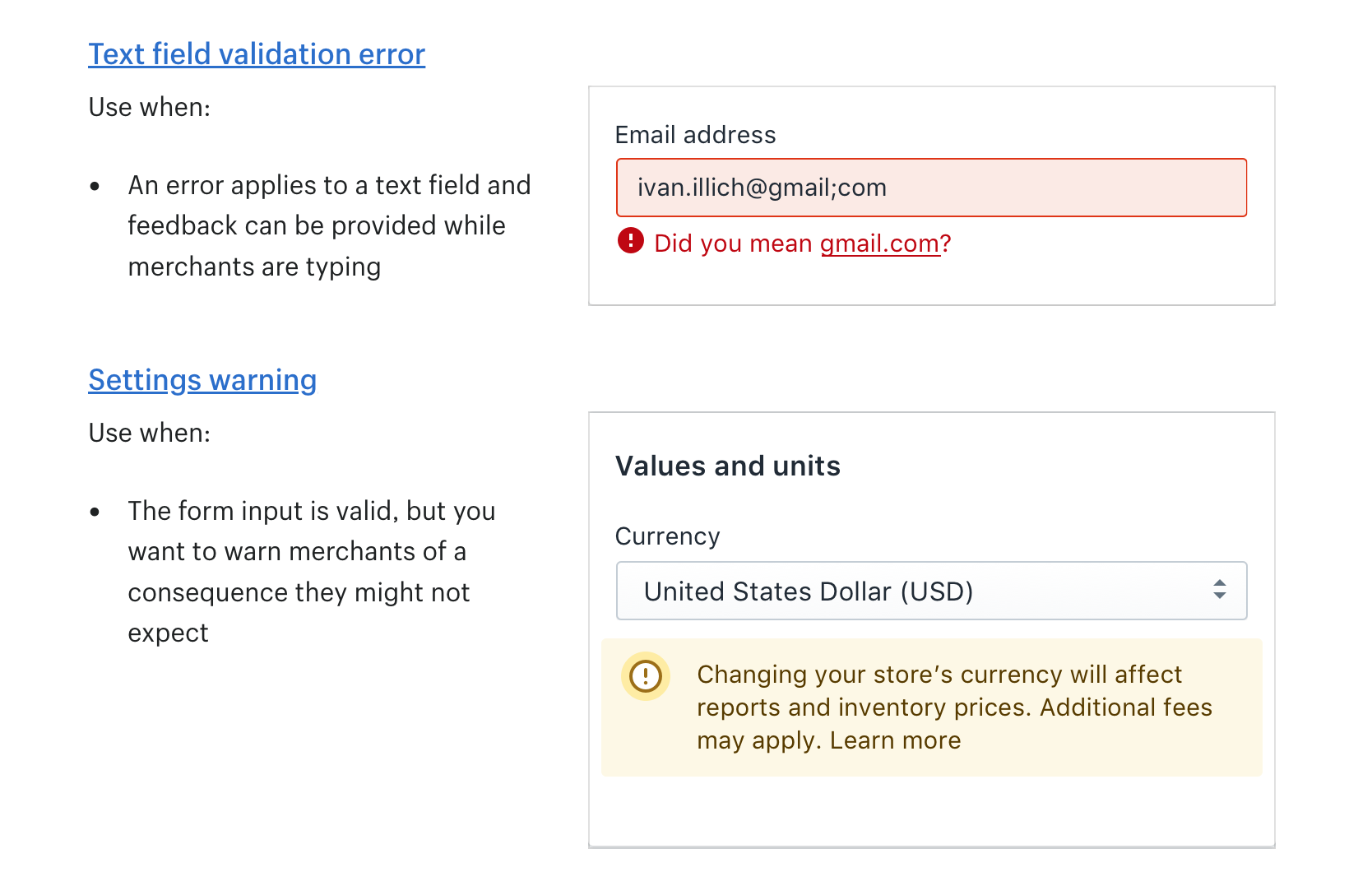Click 'Use when:' under Text field validation error

point(150,108)
